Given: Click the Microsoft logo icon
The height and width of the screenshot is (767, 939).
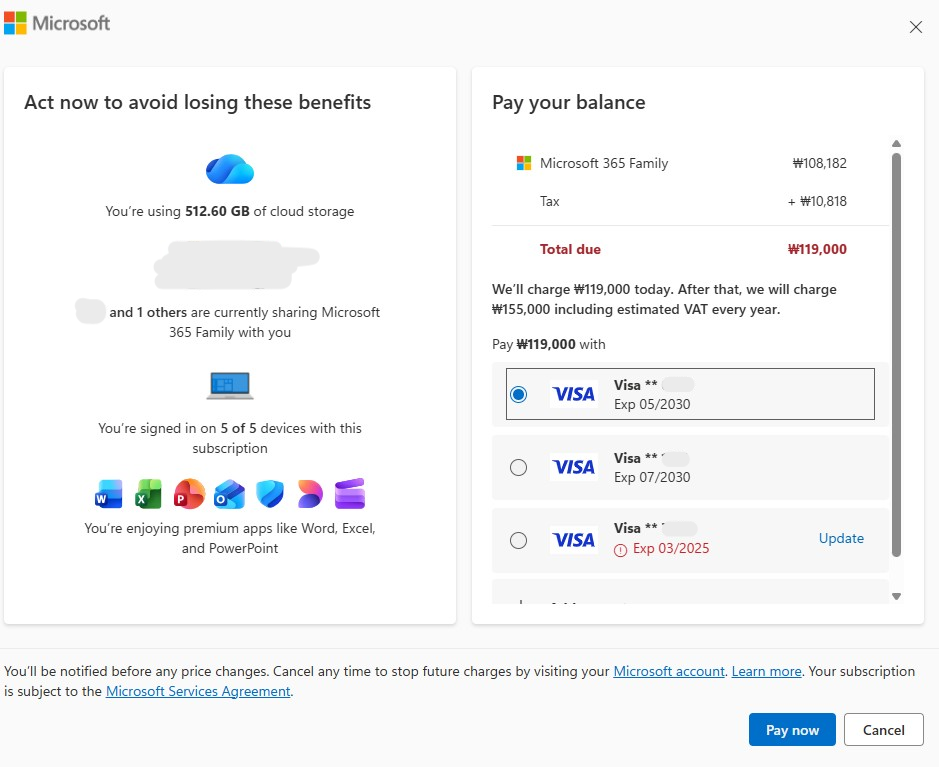Looking at the screenshot, I should [15, 23].
